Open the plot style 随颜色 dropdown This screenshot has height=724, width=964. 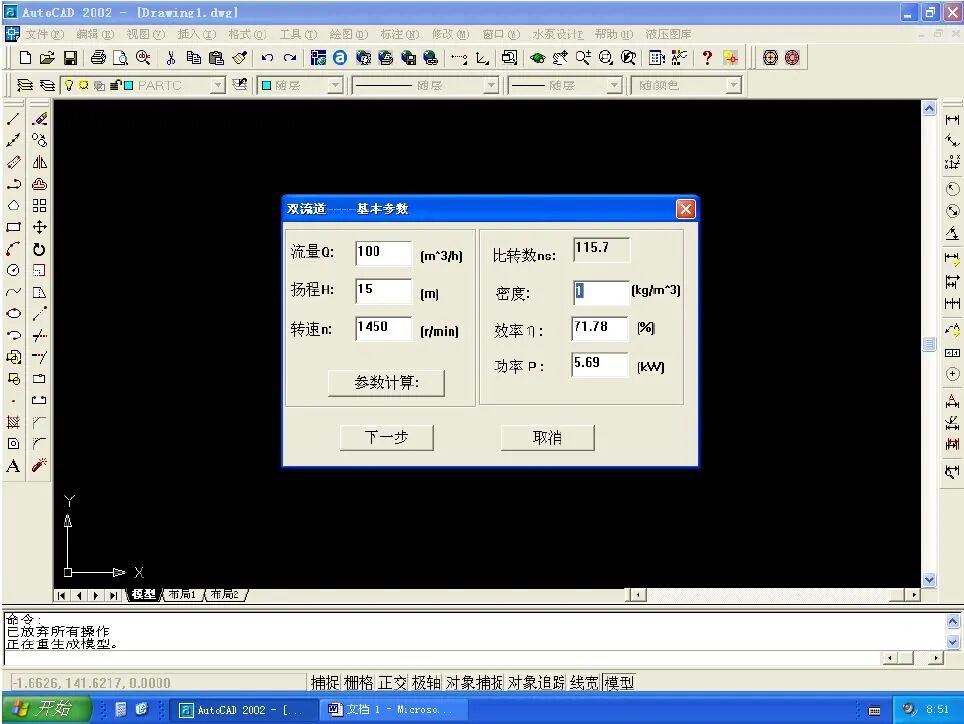(x=733, y=85)
